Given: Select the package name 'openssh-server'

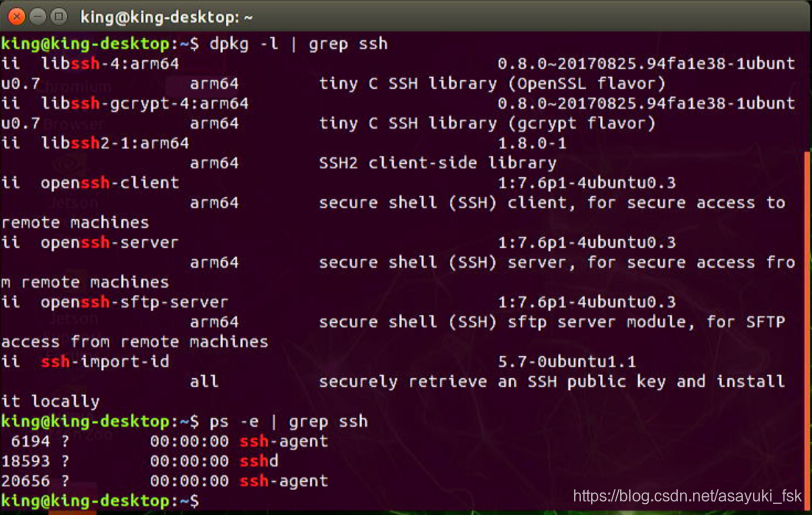Looking at the screenshot, I should tap(110, 242).
